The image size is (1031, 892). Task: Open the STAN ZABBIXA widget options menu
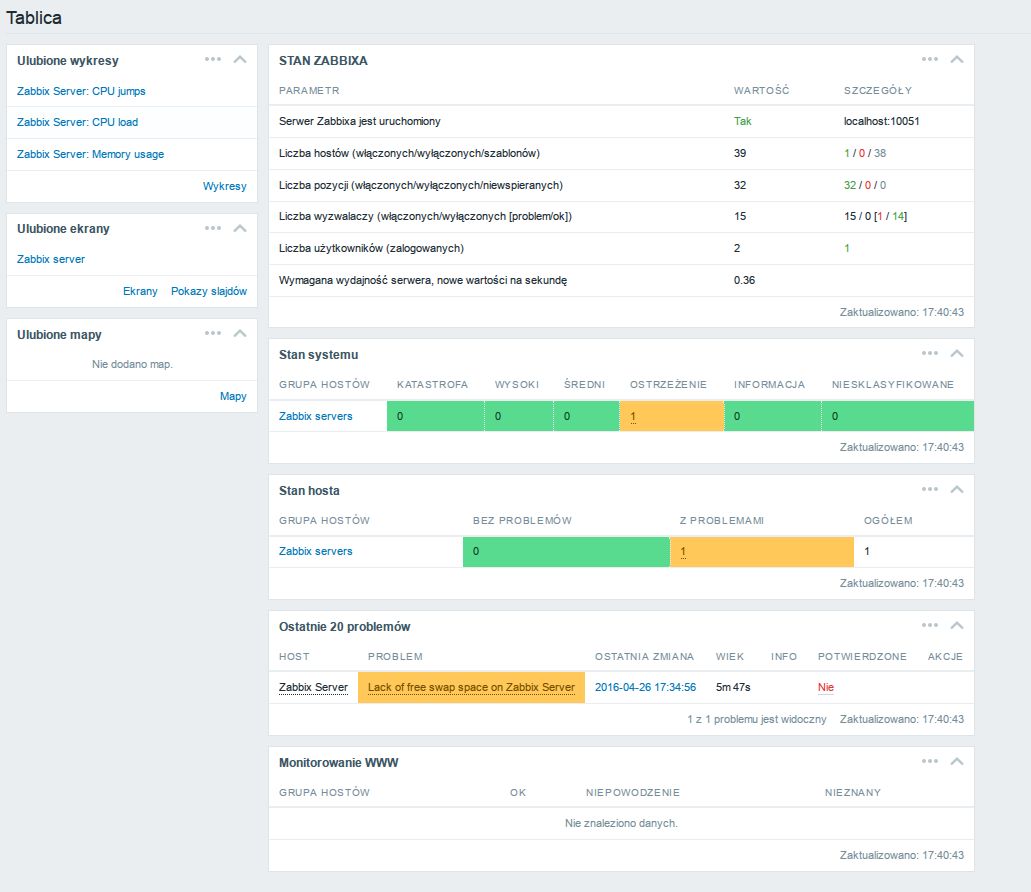(930, 59)
